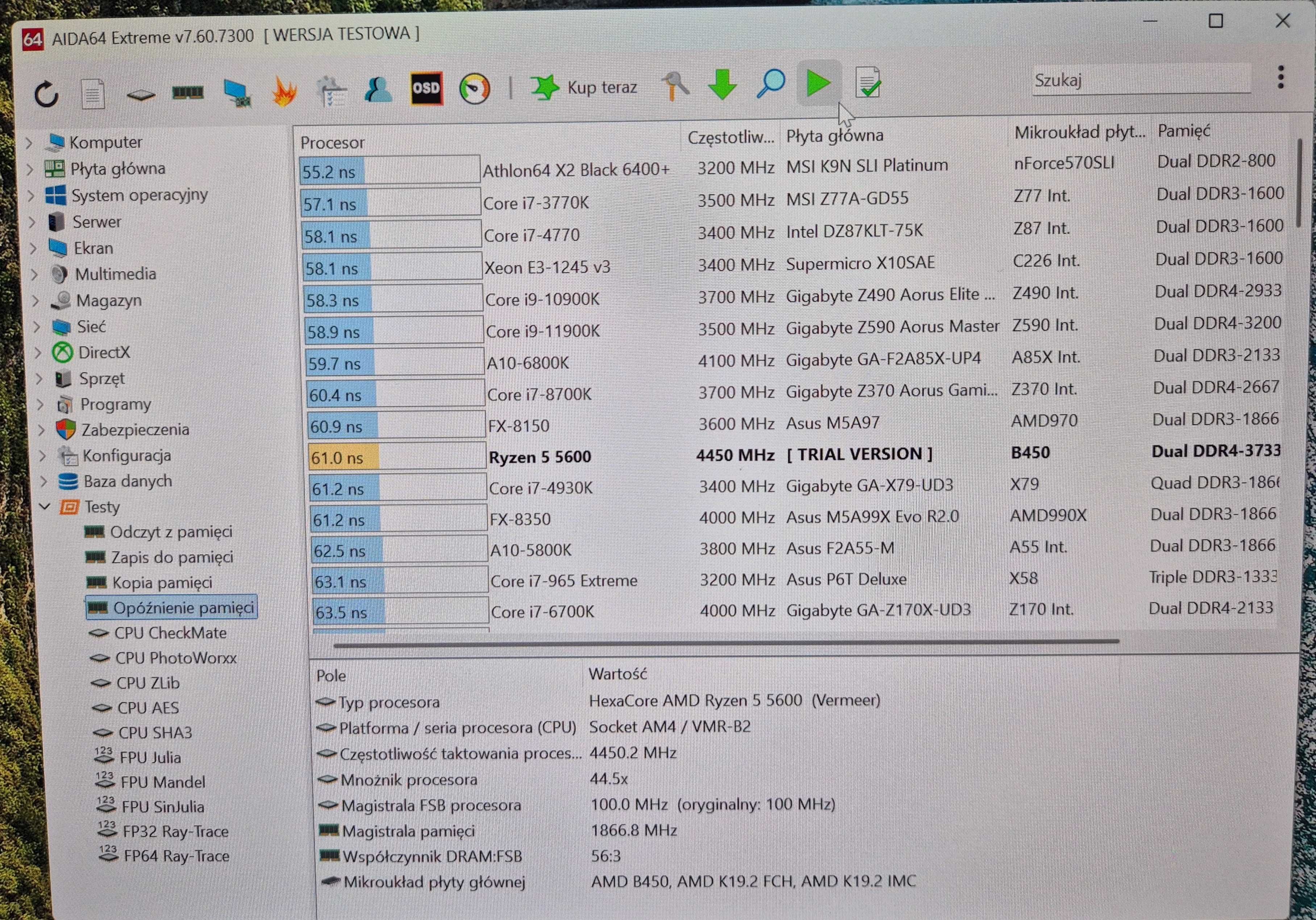Expand the Magazyn tree node

(36, 301)
